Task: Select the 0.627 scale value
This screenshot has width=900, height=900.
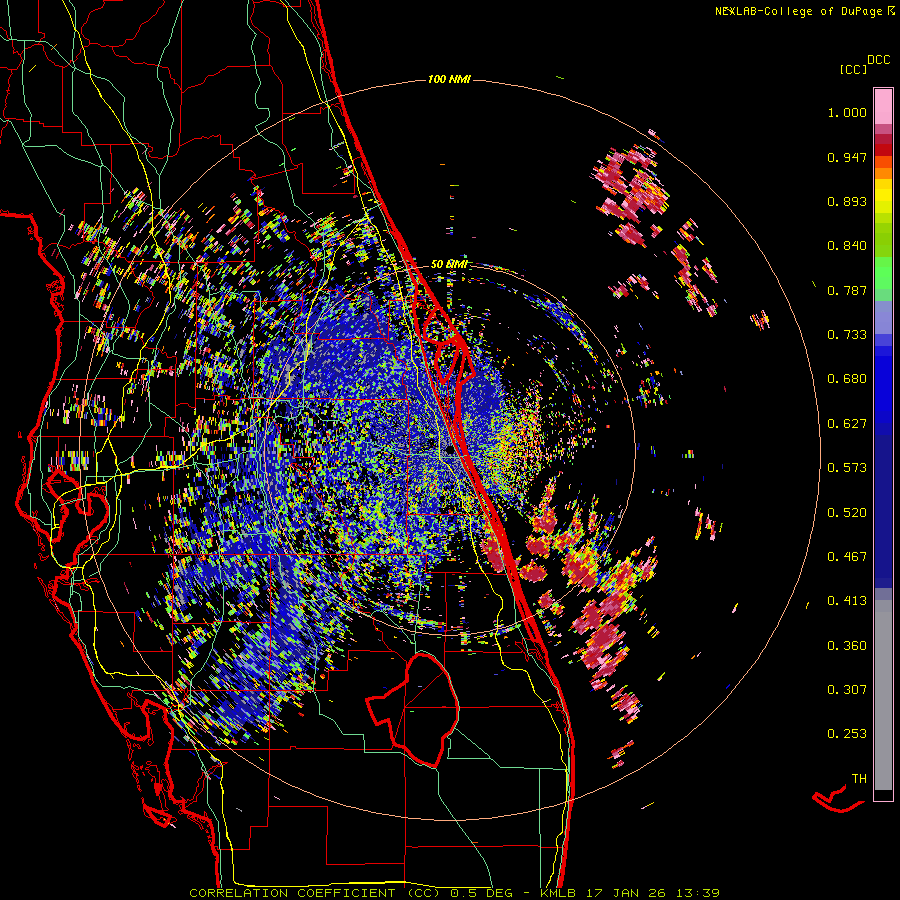Action: pyautogui.click(x=847, y=424)
